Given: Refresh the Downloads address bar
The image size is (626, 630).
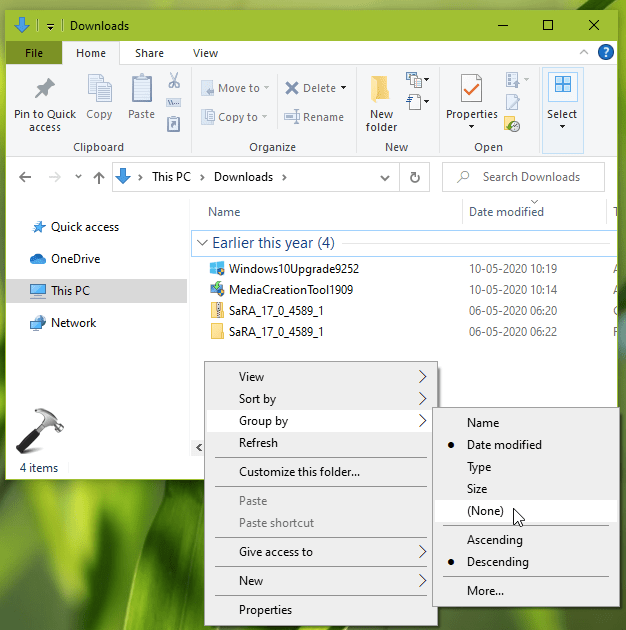Looking at the screenshot, I should click(415, 177).
